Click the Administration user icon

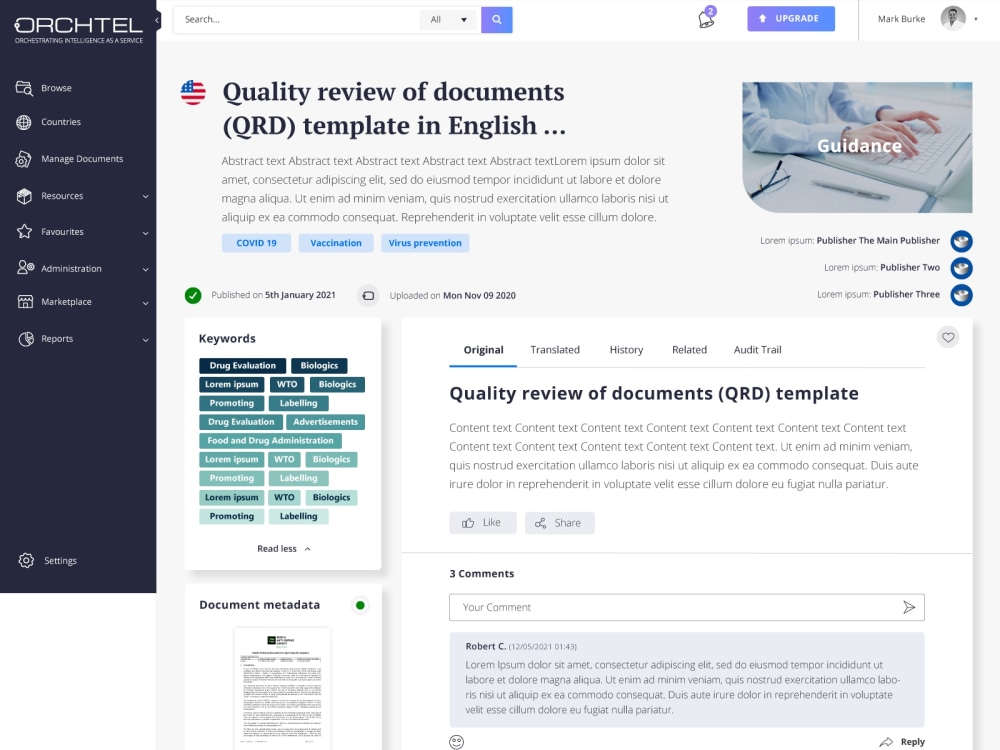26,268
